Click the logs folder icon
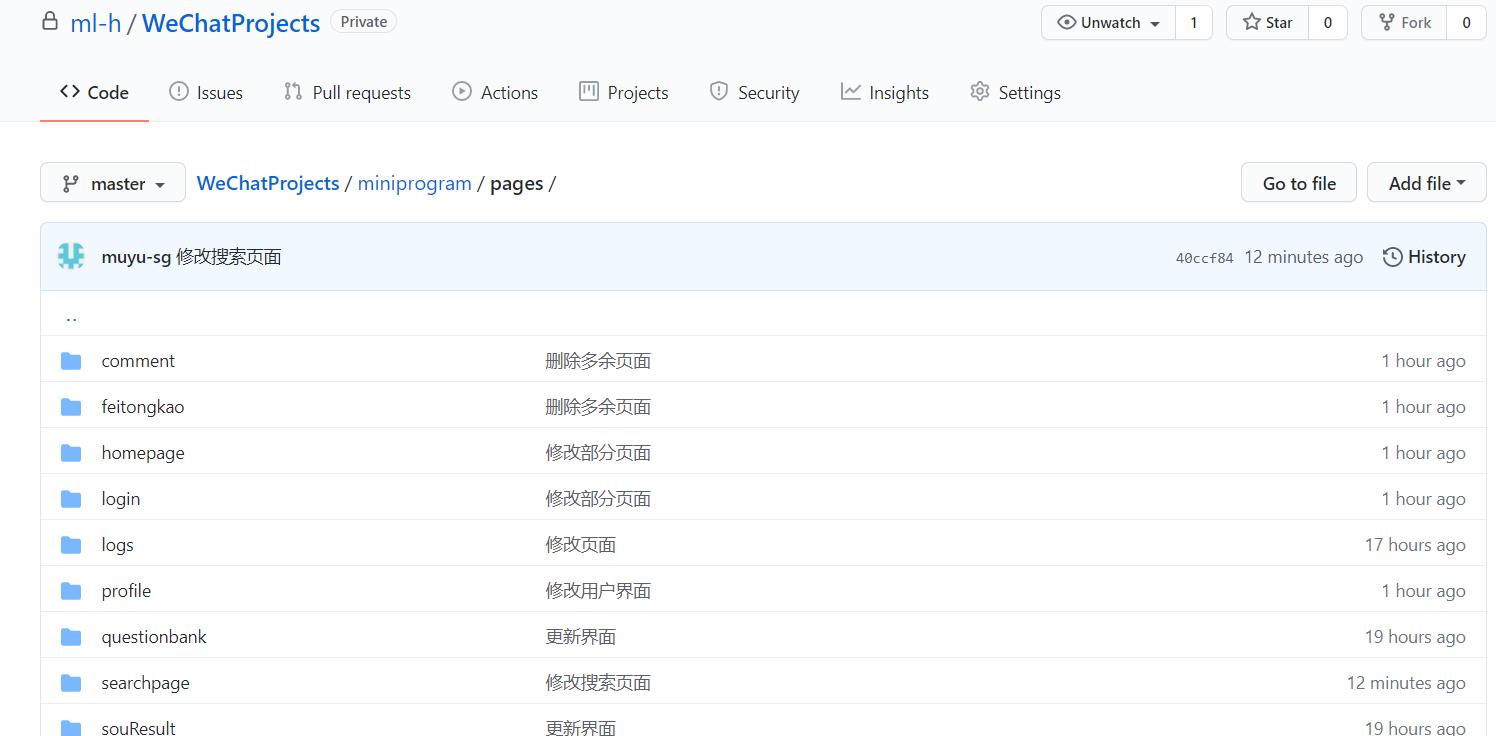This screenshot has height=736, width=1496. tap(71, 545)
